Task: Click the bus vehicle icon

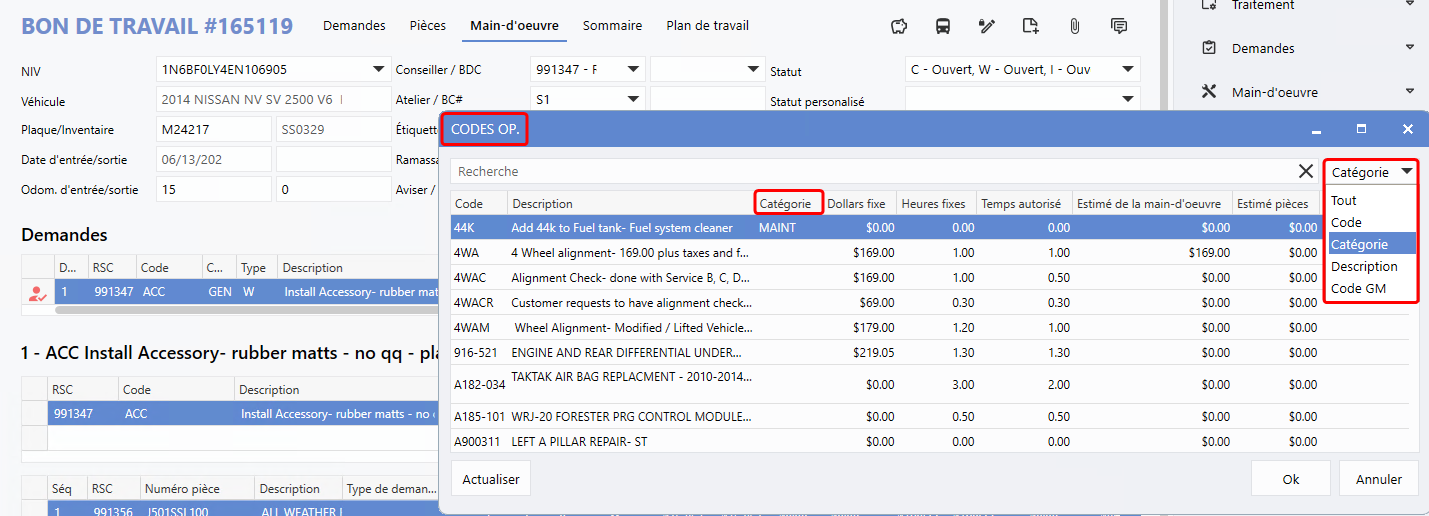Action: click(x=943, y=26)
